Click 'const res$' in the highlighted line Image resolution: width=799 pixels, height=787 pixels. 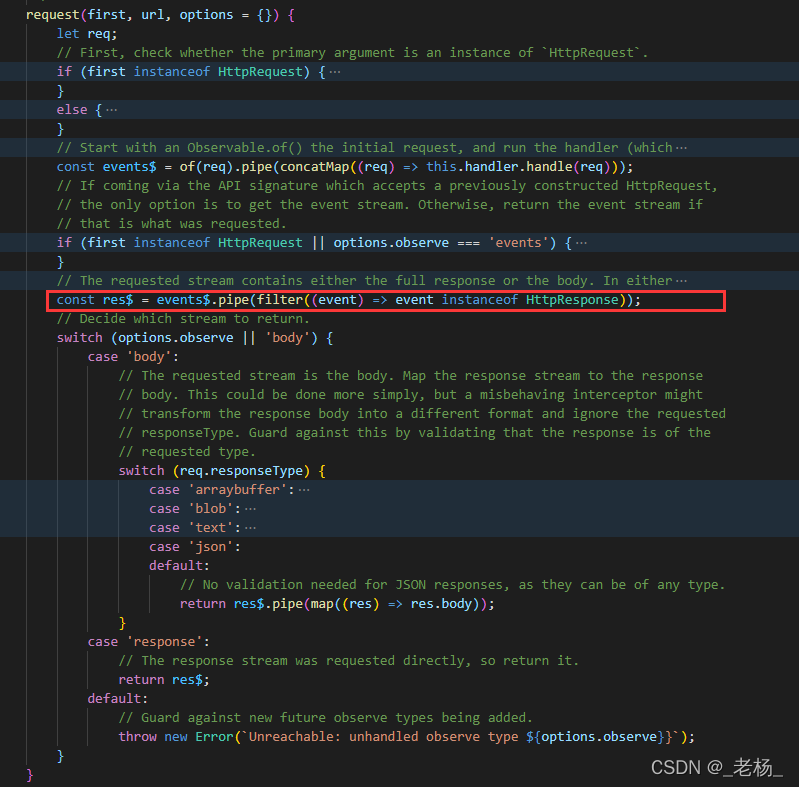coord(95,300)
